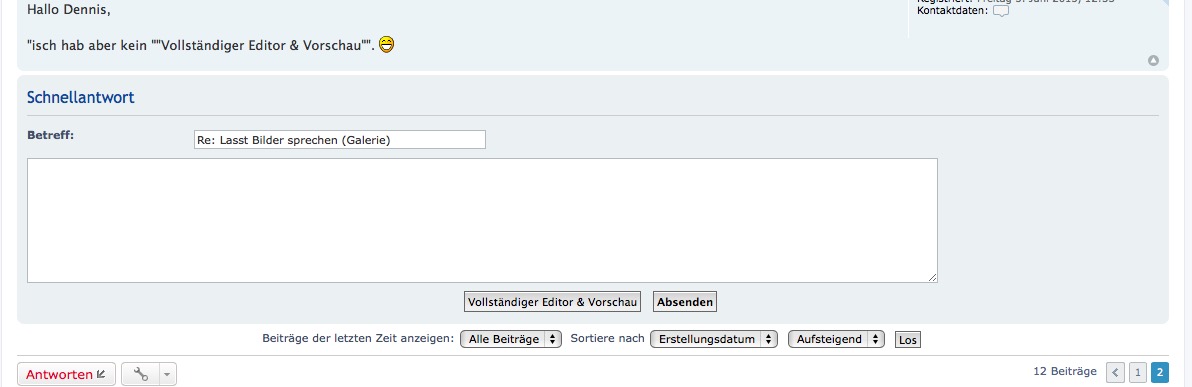Click the Kontaktdaten label
This screenshot has height=387, width=1192.
(953, 11)
